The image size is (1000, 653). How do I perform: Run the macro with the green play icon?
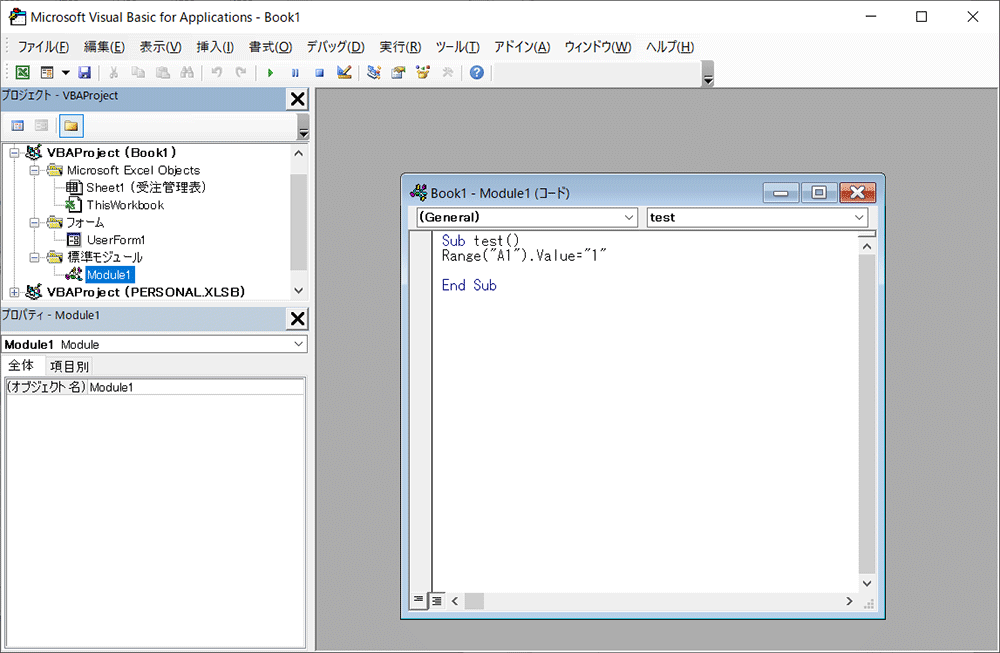(270, 73)
